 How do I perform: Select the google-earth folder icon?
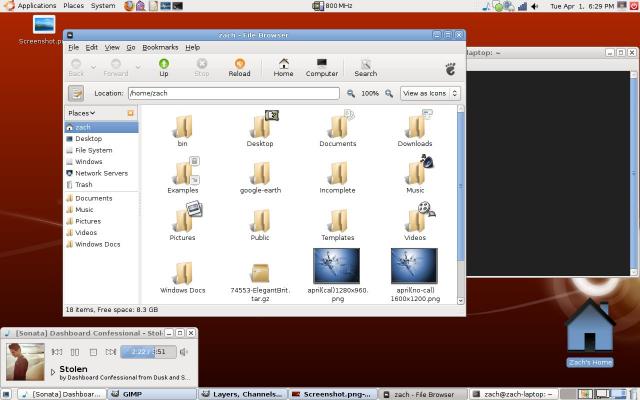pyautogui.click(x=260, y=173)
